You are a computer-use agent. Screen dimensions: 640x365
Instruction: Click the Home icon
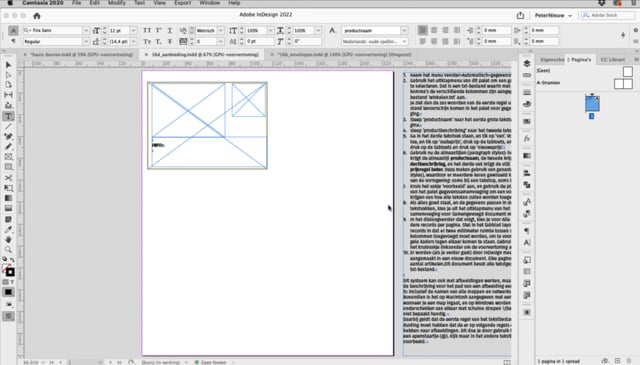(37, 16)
